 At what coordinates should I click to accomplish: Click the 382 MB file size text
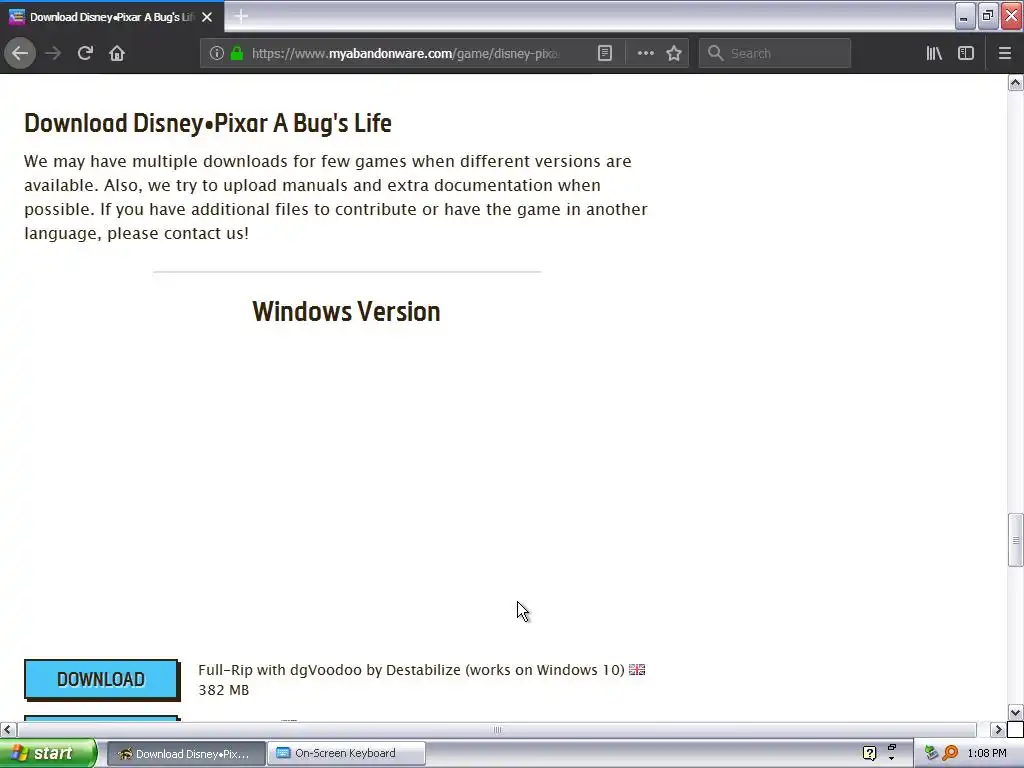(223, 690)
